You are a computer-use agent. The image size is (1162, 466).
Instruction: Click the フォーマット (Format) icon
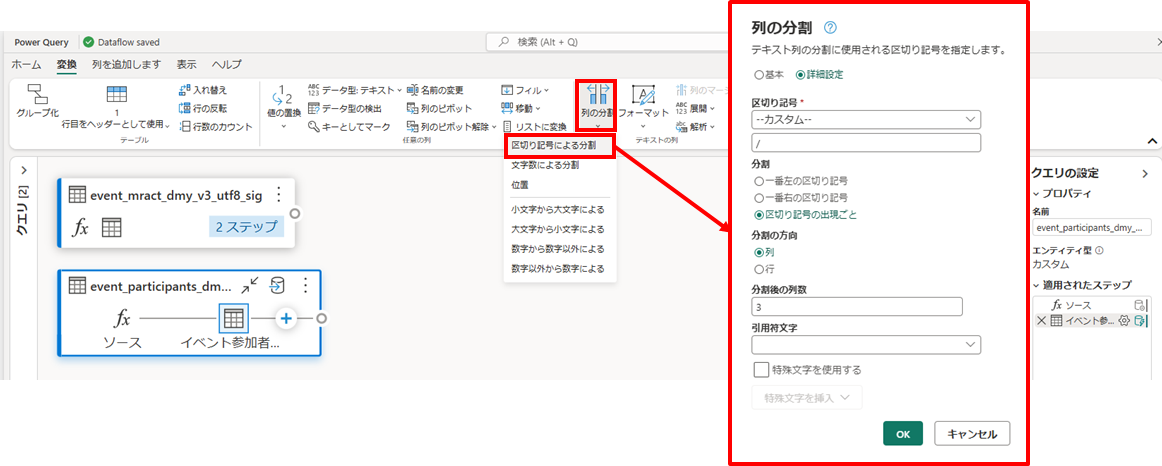pos(643,95)
